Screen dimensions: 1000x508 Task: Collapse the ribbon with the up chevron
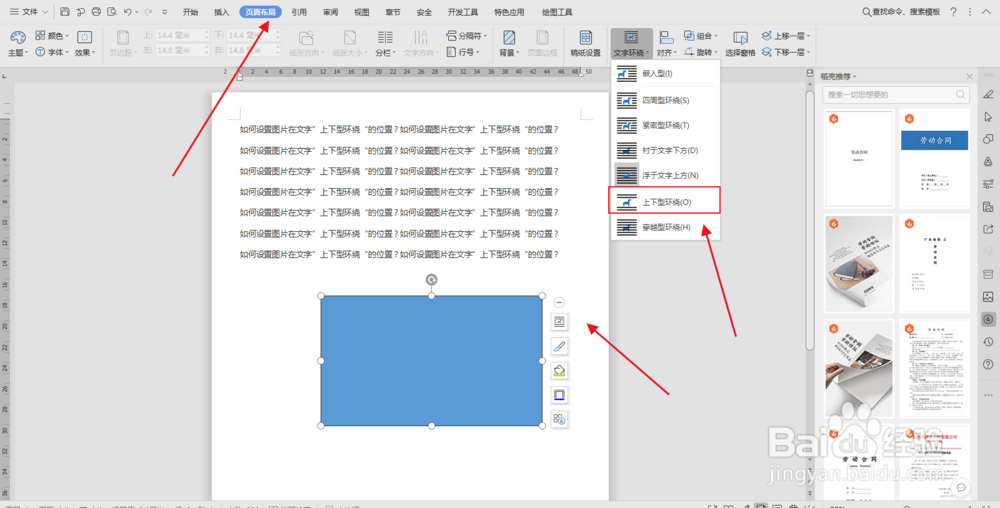988,11
